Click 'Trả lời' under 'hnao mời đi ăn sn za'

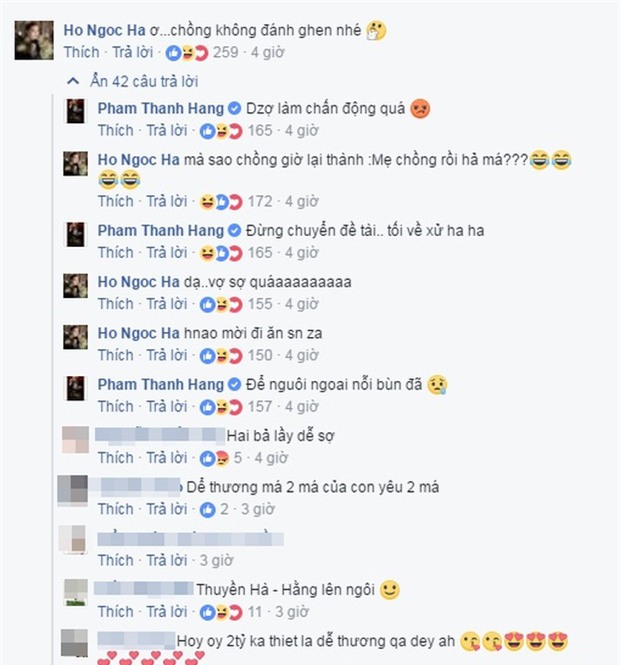pos(167,355)
